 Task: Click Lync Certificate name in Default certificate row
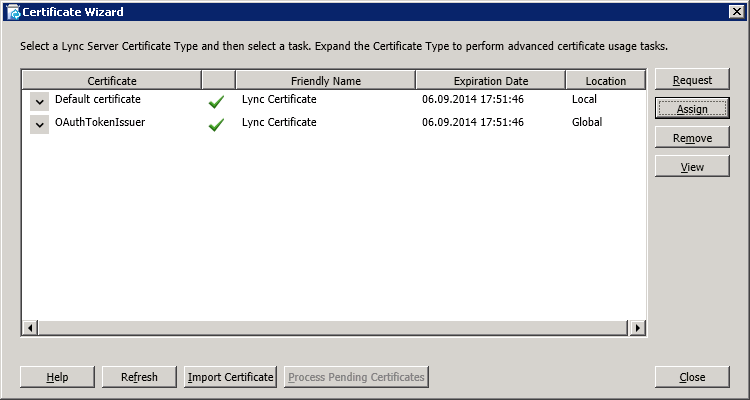[x=279, y=100]
